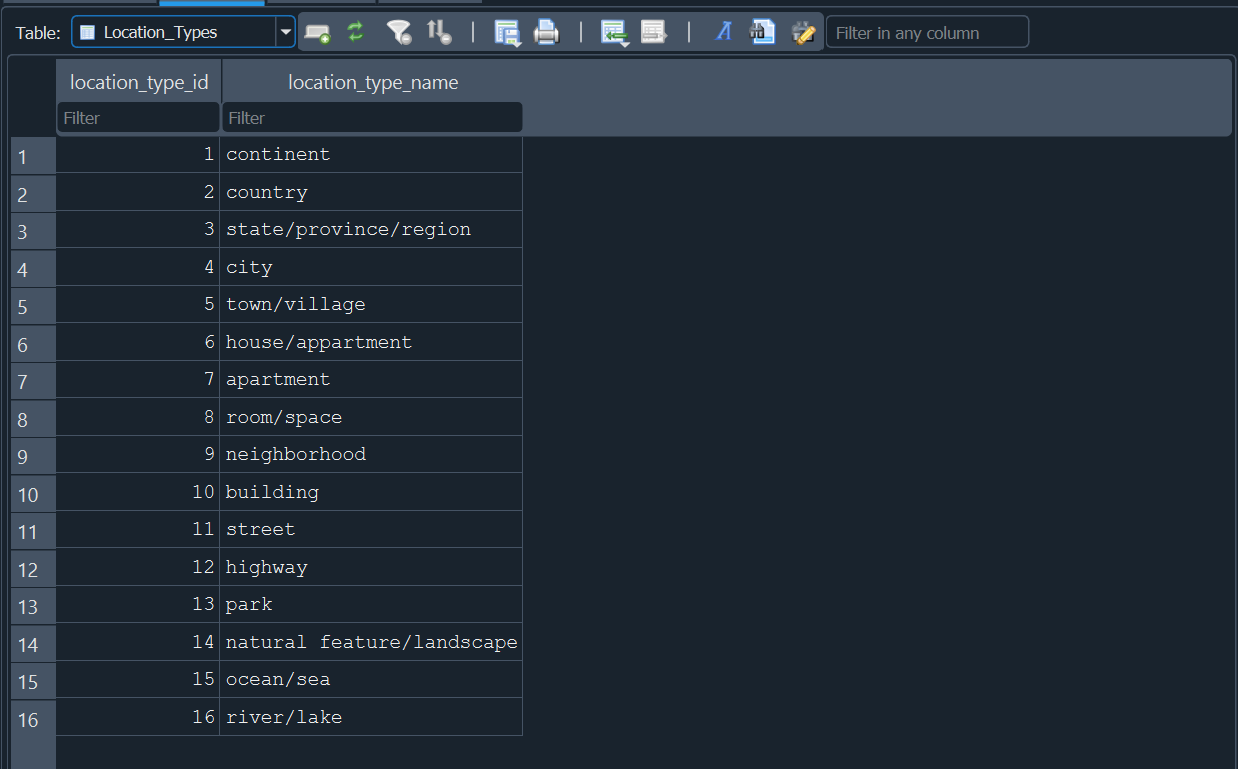The width and height of the screenshot is (1238, 769).
Task: Click the Filter field under location_type_name
Action: [372, 118]
